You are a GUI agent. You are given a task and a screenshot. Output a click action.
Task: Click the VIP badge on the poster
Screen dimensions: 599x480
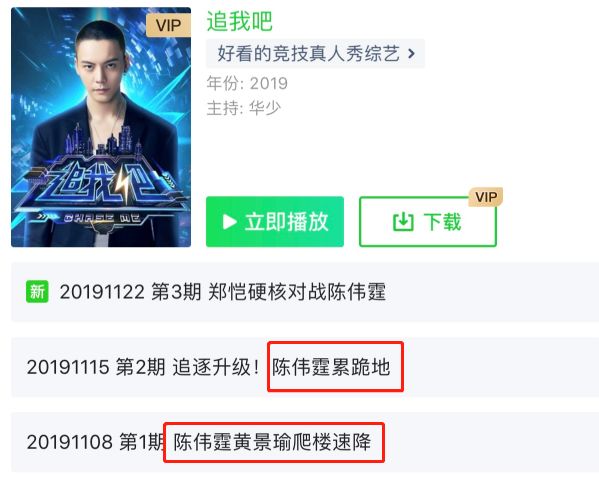coord(168,26)
